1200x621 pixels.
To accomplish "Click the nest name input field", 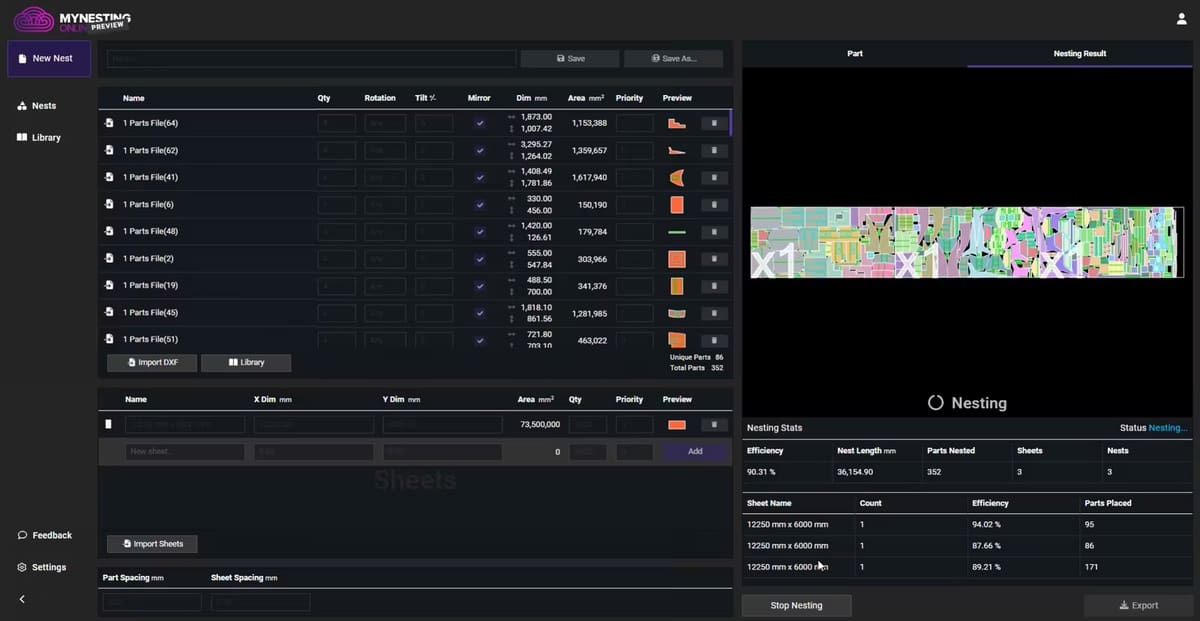I will click(x=312, y=58).
